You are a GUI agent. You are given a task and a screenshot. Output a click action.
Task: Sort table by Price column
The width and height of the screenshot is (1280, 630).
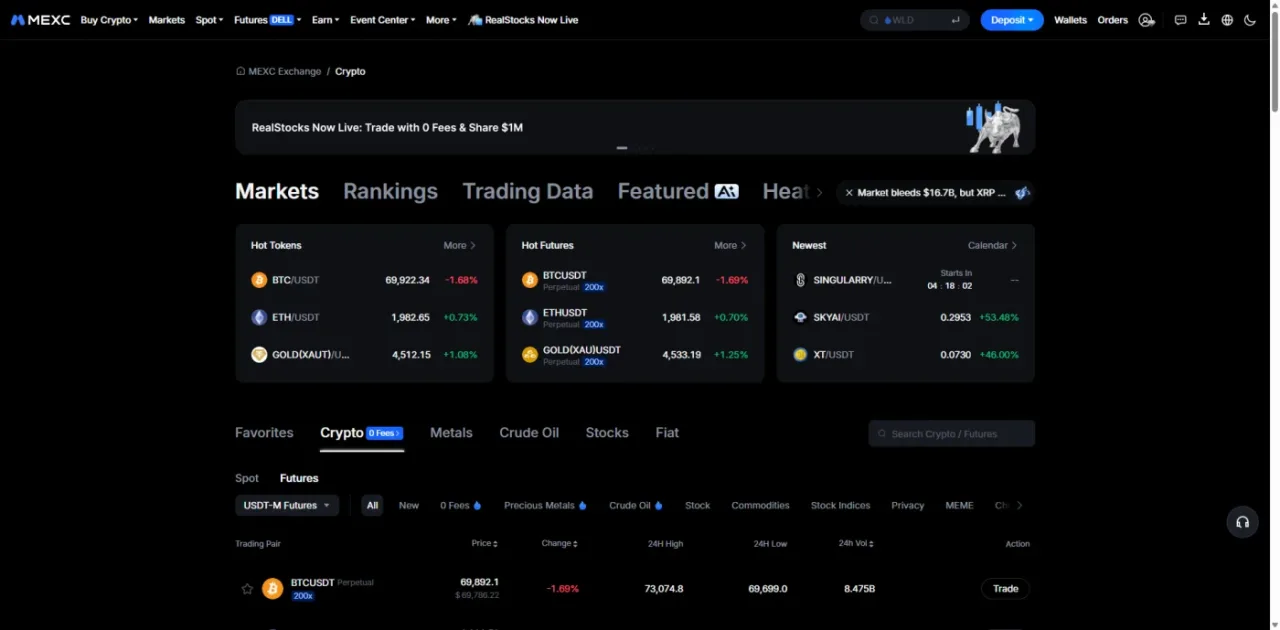pyautogui.click(x=485, y=543)
